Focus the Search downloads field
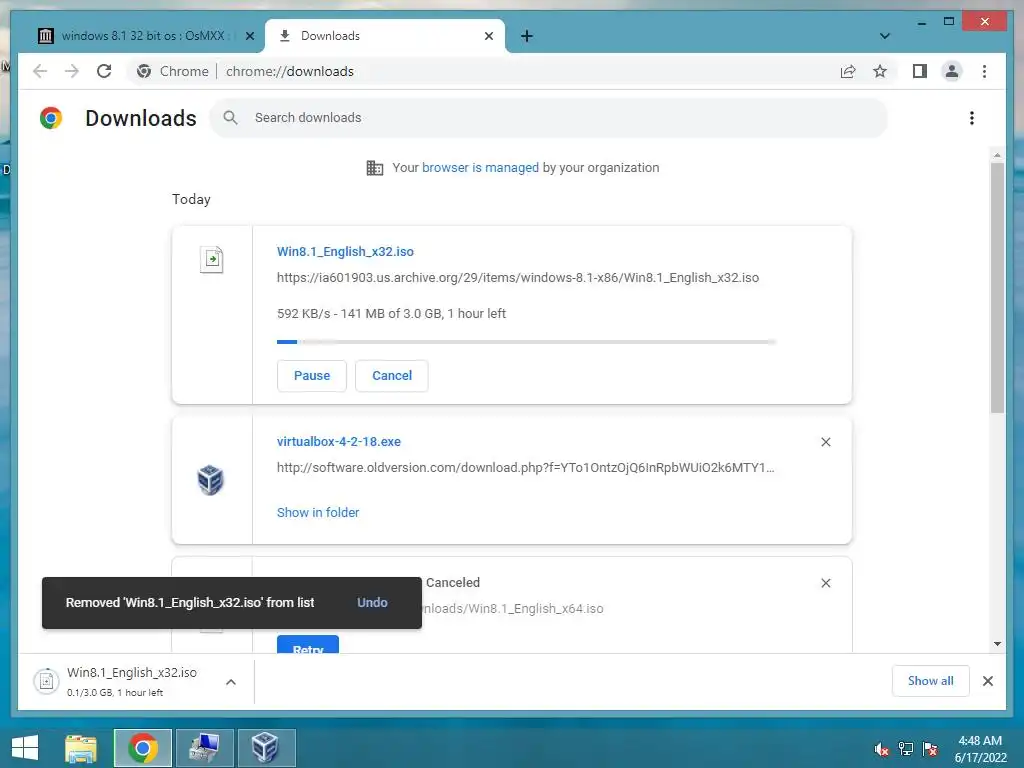This screenshot has height=768, width=1024. 548,118
